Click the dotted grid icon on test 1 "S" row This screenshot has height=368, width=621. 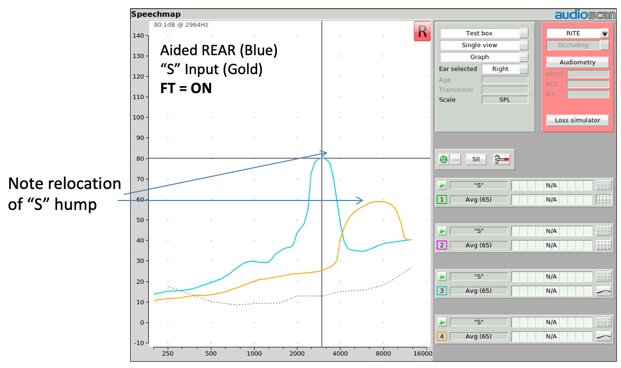[x=604, y=185]
